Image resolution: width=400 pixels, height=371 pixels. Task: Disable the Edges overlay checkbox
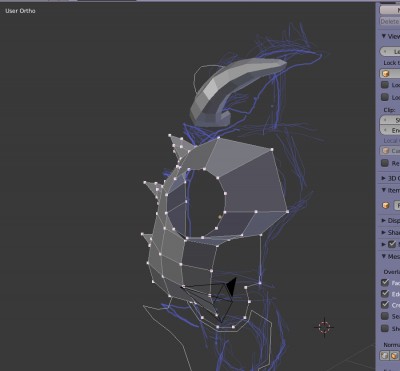(x=385, y=293)
